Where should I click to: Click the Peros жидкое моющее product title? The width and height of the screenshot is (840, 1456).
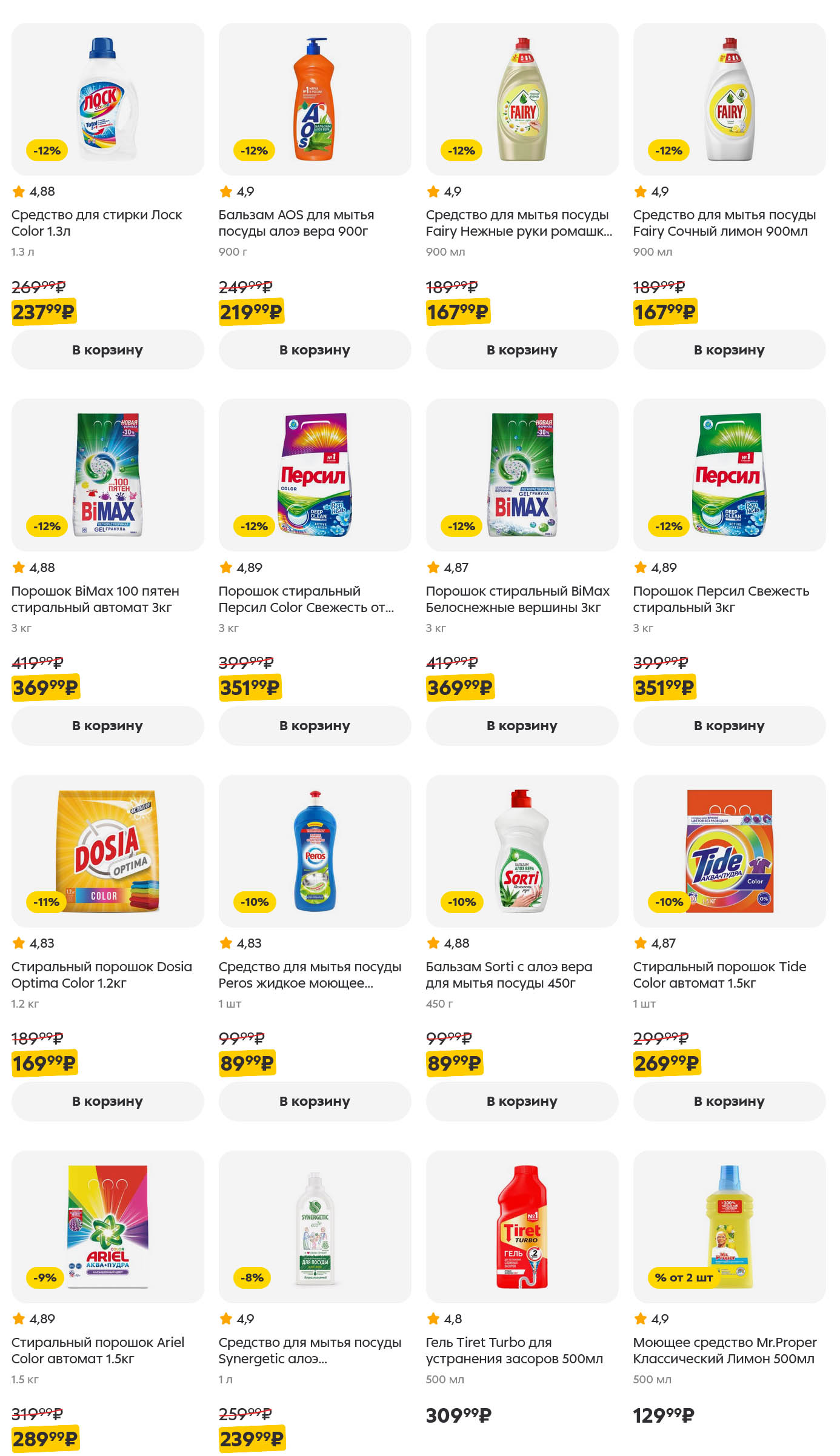point(310,974)
